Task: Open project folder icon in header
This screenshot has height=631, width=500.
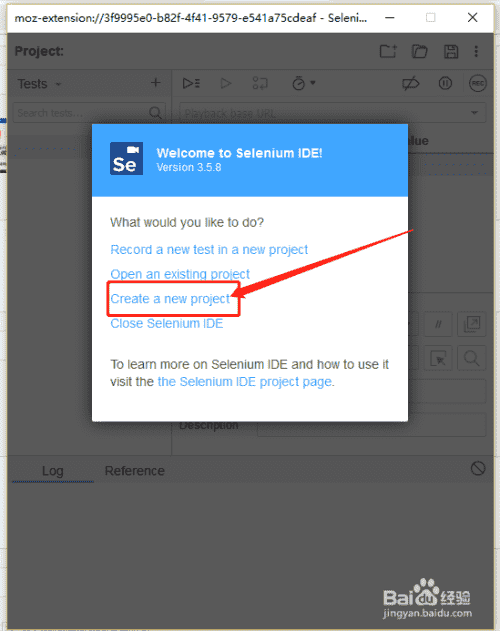Action: [x=419, y=52]
